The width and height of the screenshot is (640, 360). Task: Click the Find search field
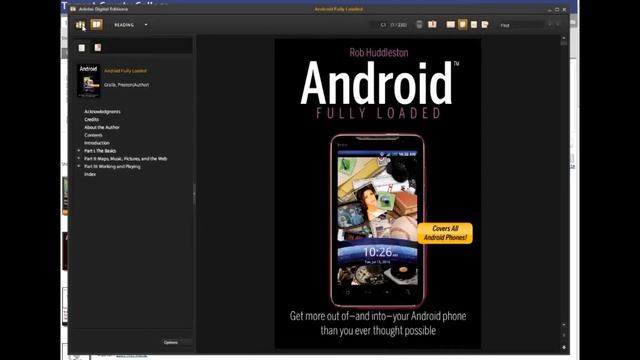click(x=521, y=25)
